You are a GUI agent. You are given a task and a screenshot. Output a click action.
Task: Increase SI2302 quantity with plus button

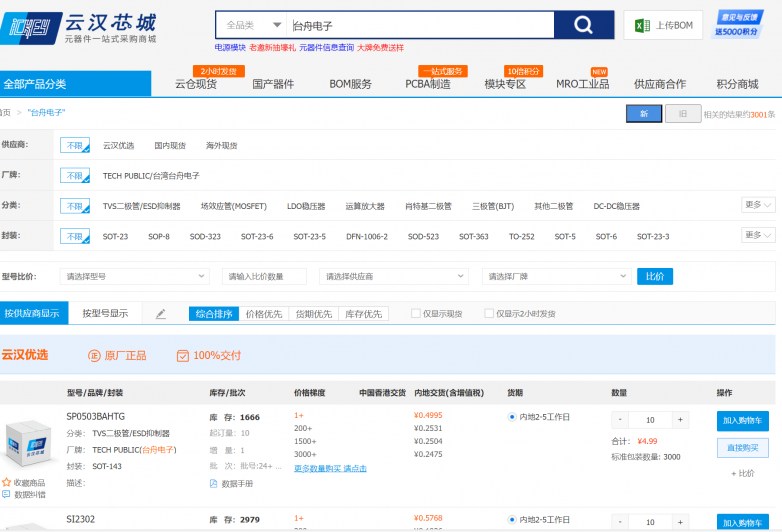pos(680,522)
